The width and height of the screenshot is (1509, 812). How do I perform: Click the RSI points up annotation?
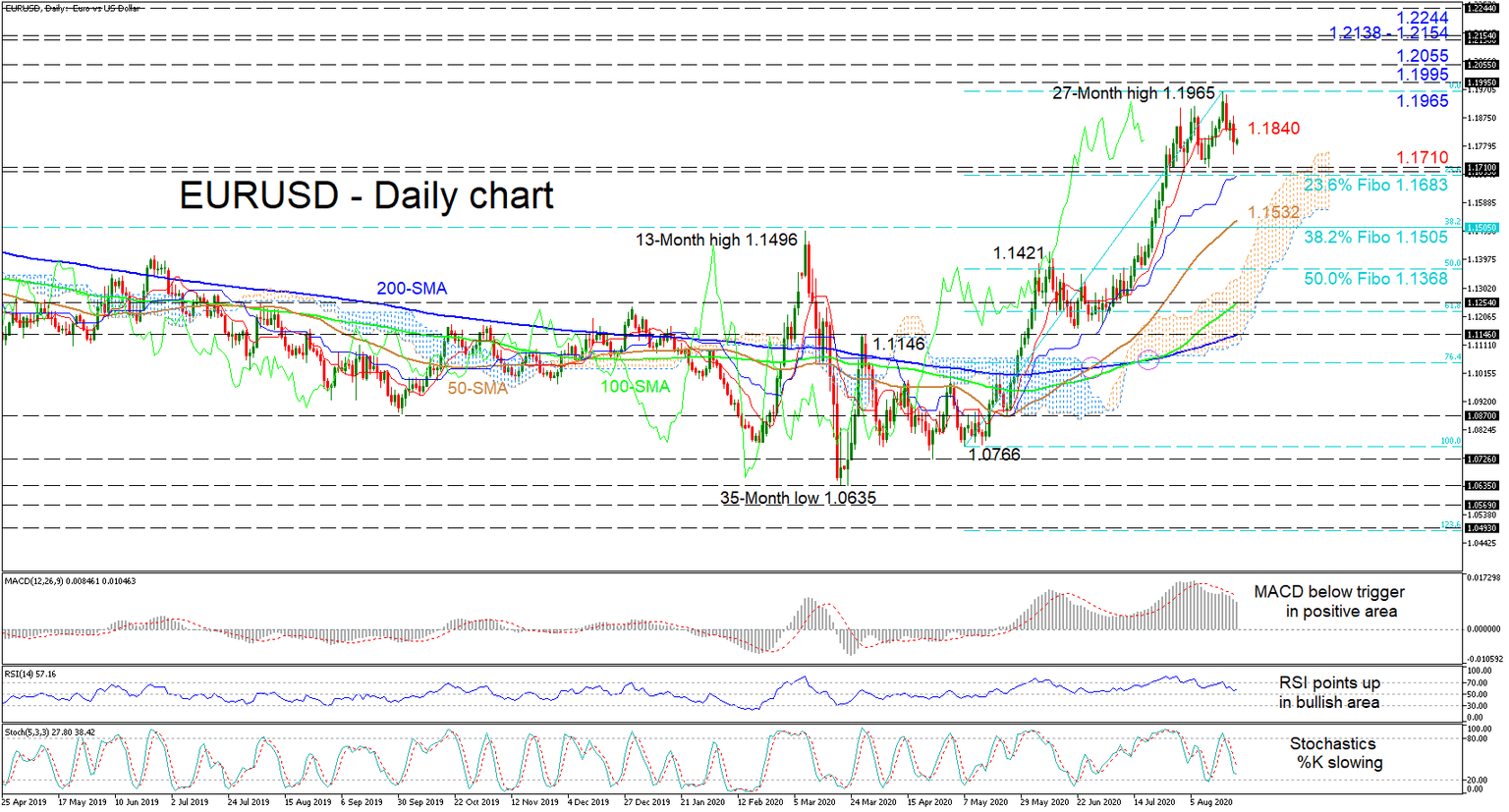click(1330, 682)
